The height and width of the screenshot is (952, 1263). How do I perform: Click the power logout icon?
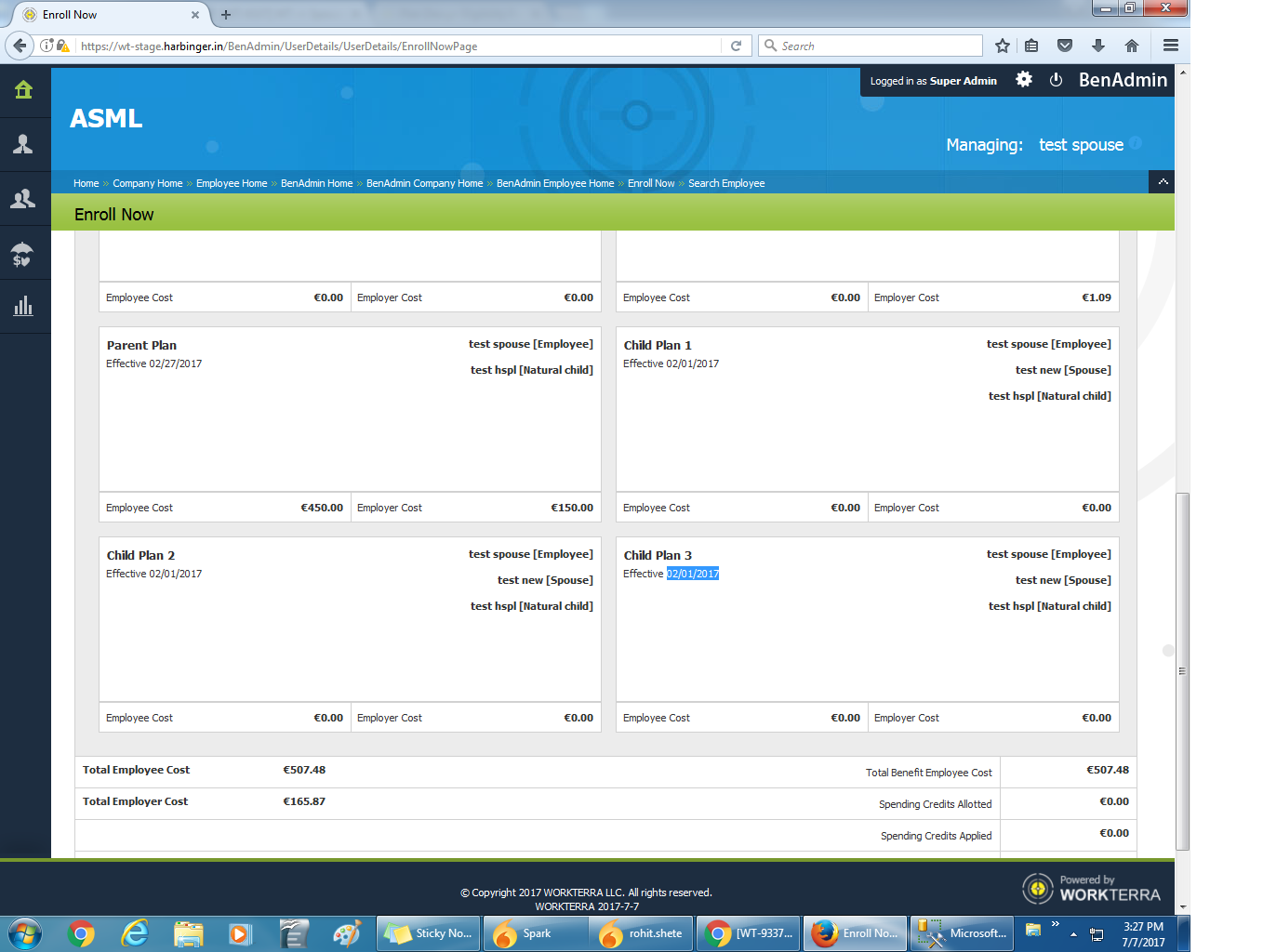click(1056, 80)
